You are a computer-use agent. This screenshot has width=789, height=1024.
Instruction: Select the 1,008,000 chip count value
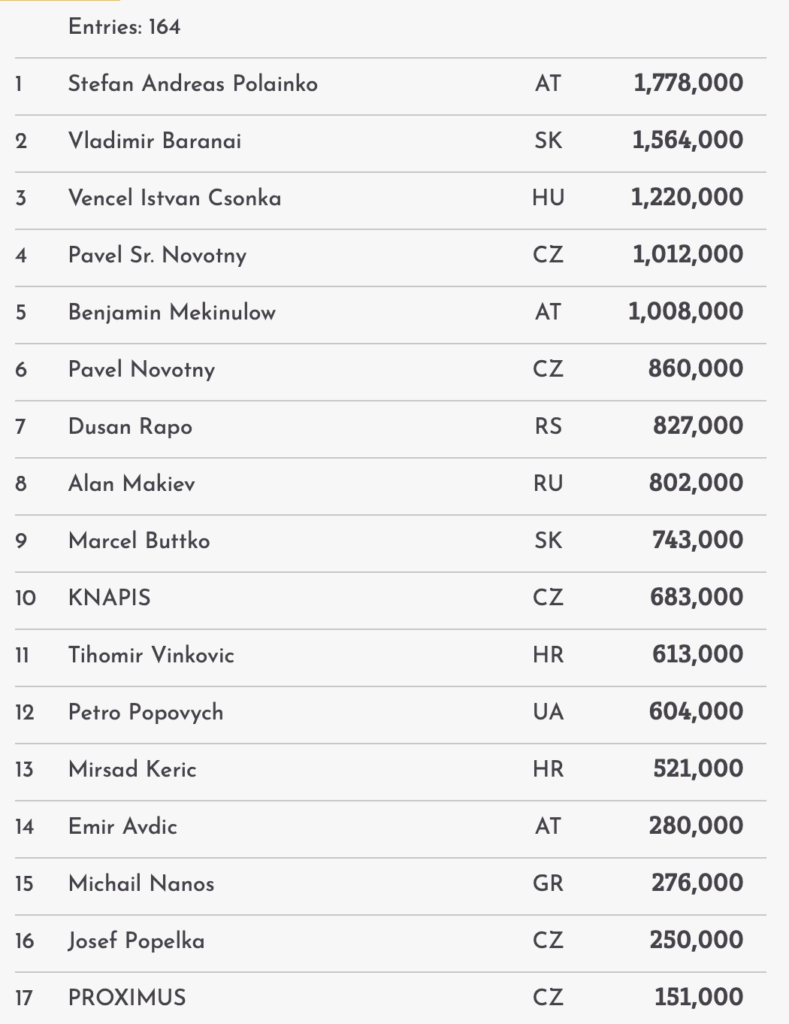pyautogui.click(x=685, y=312)
